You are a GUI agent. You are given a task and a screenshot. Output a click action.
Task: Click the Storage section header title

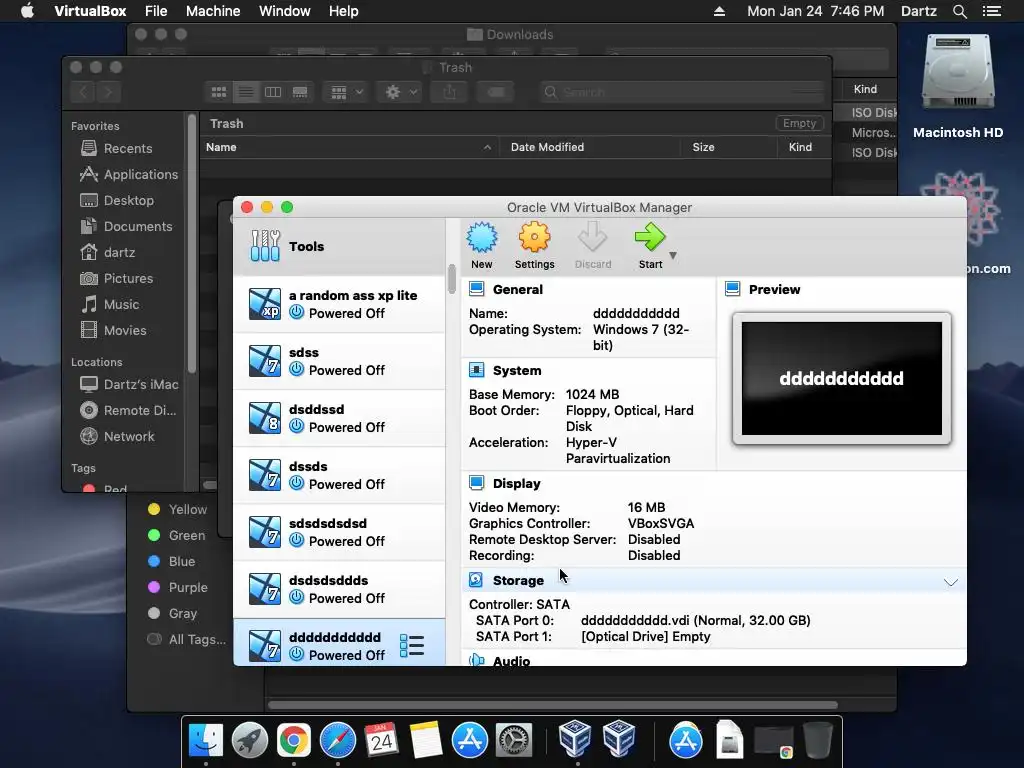518,581
